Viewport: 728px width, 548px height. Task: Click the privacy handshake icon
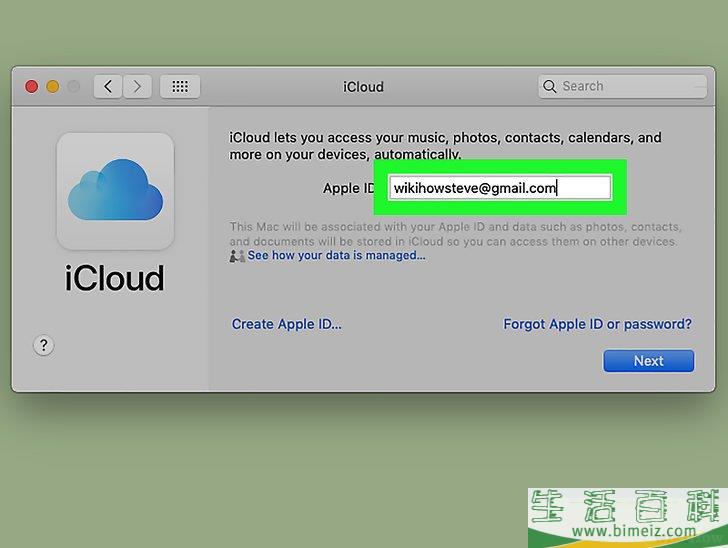[x=237, y=256]
